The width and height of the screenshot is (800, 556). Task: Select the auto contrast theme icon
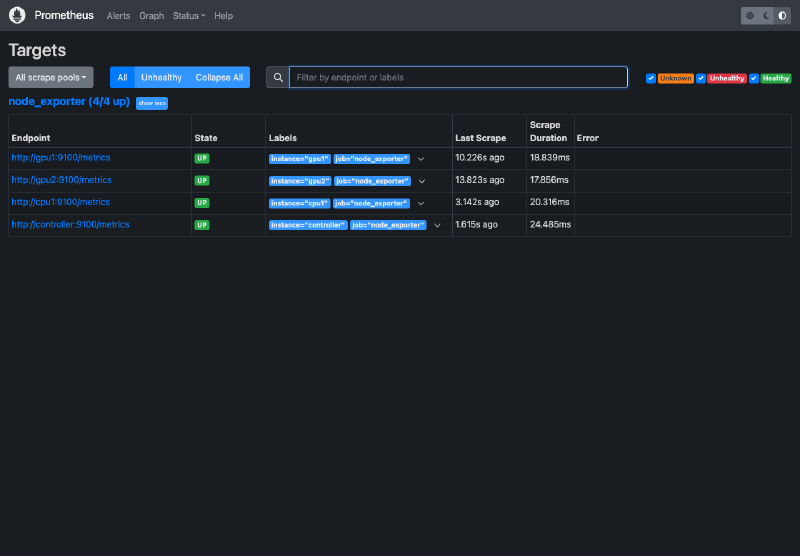(782, 16)
